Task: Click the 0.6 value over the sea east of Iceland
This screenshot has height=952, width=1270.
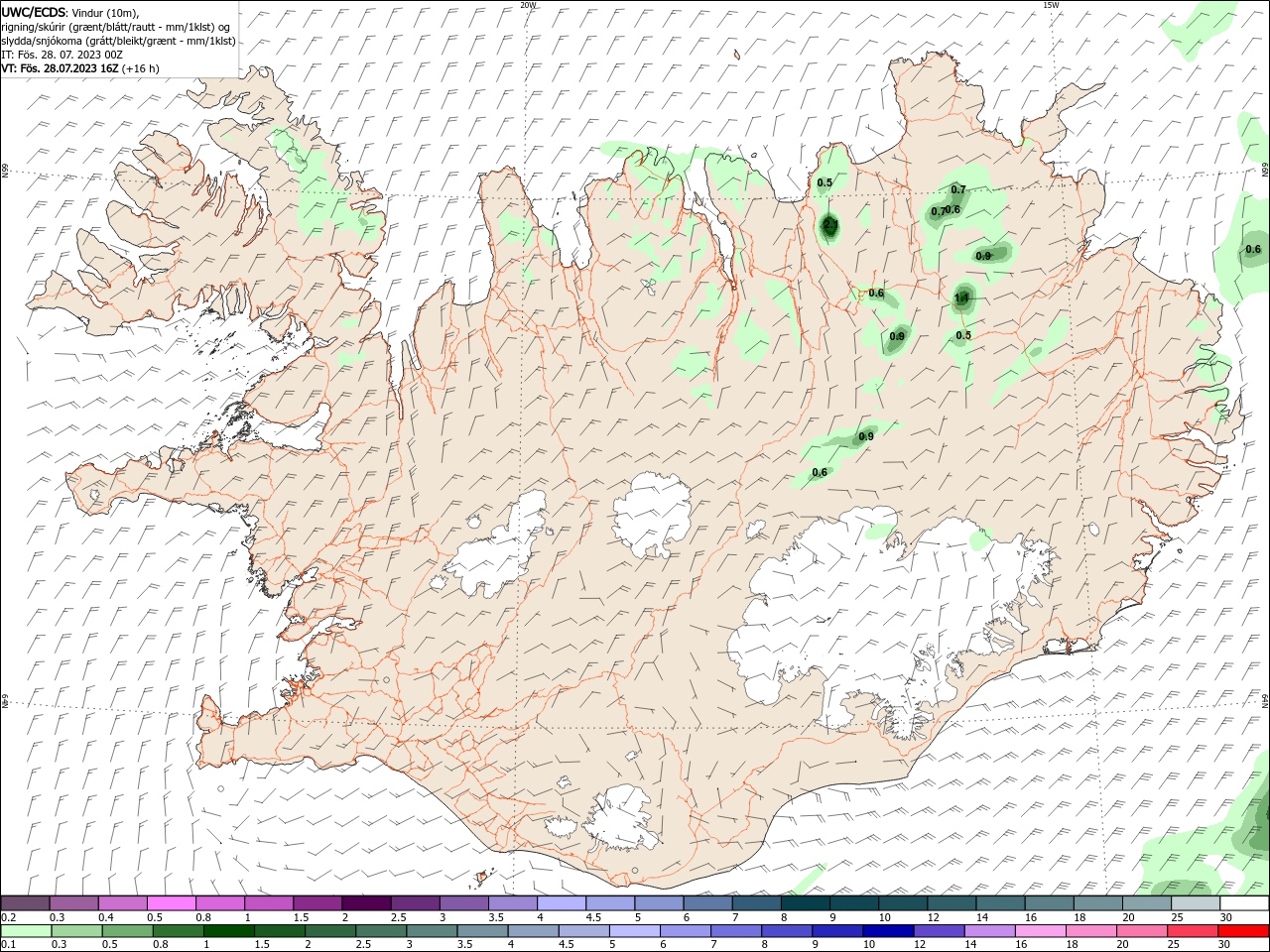Action: pyautogui.click(x=1253, y=249)
